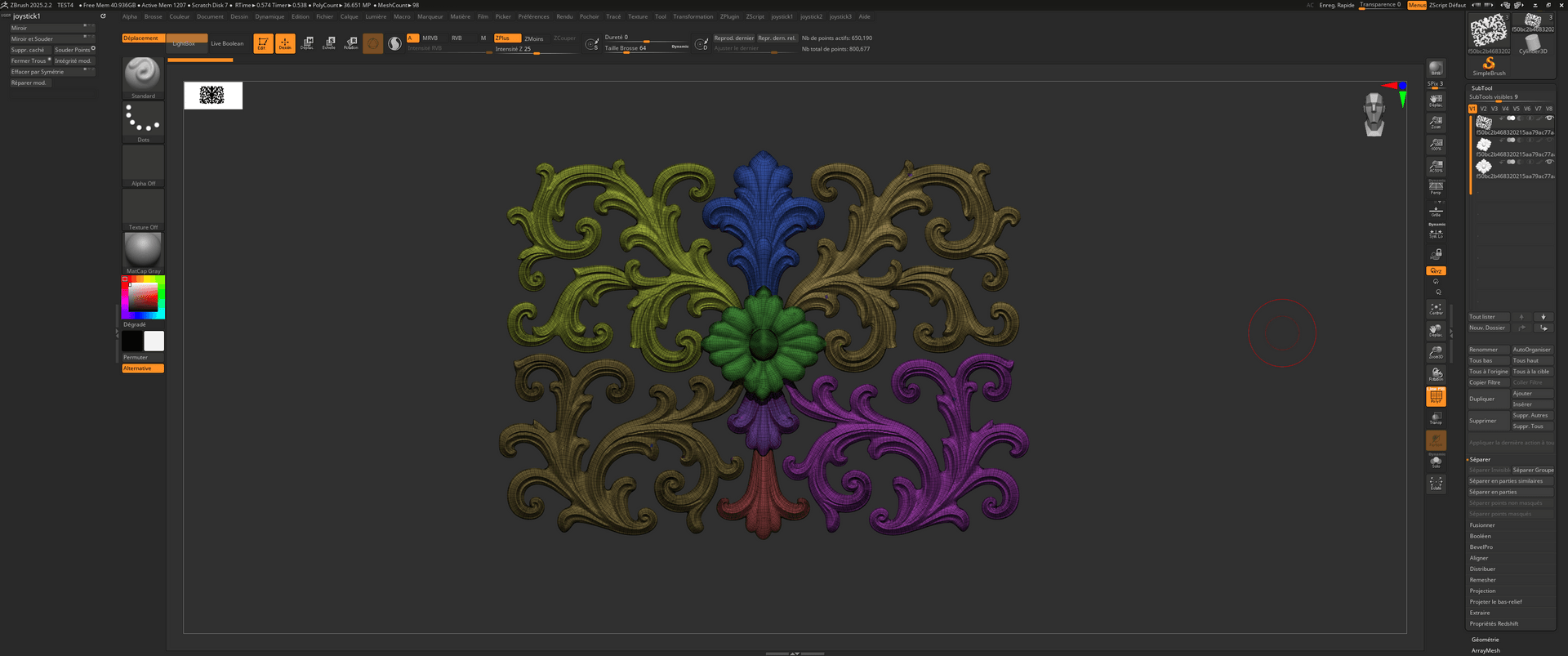Pick a color in the color picker square

point(142,297)
